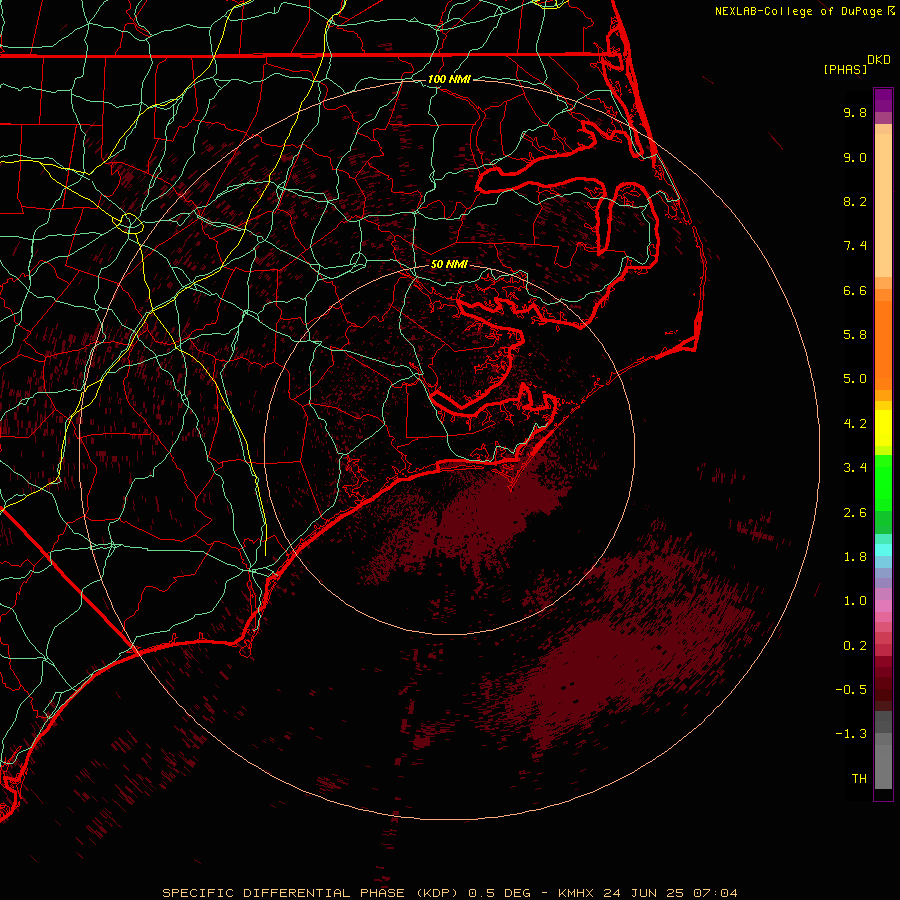The height and width of the screenshot is (900, 900).
Task: Select the 1.8 scale value
Action: click(x=855, y=557)
